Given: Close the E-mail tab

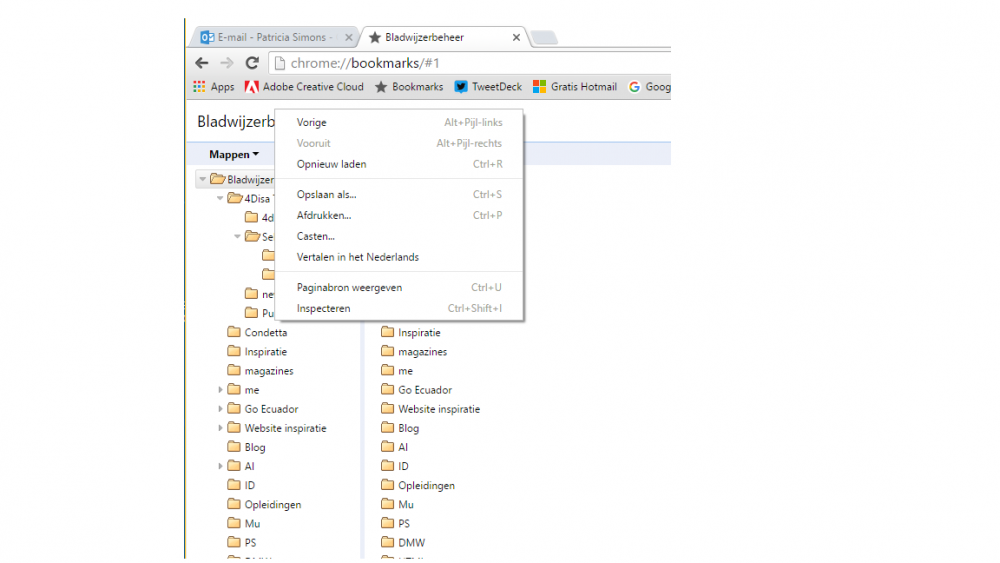Looking at the screenshot, I should (348, 37).
